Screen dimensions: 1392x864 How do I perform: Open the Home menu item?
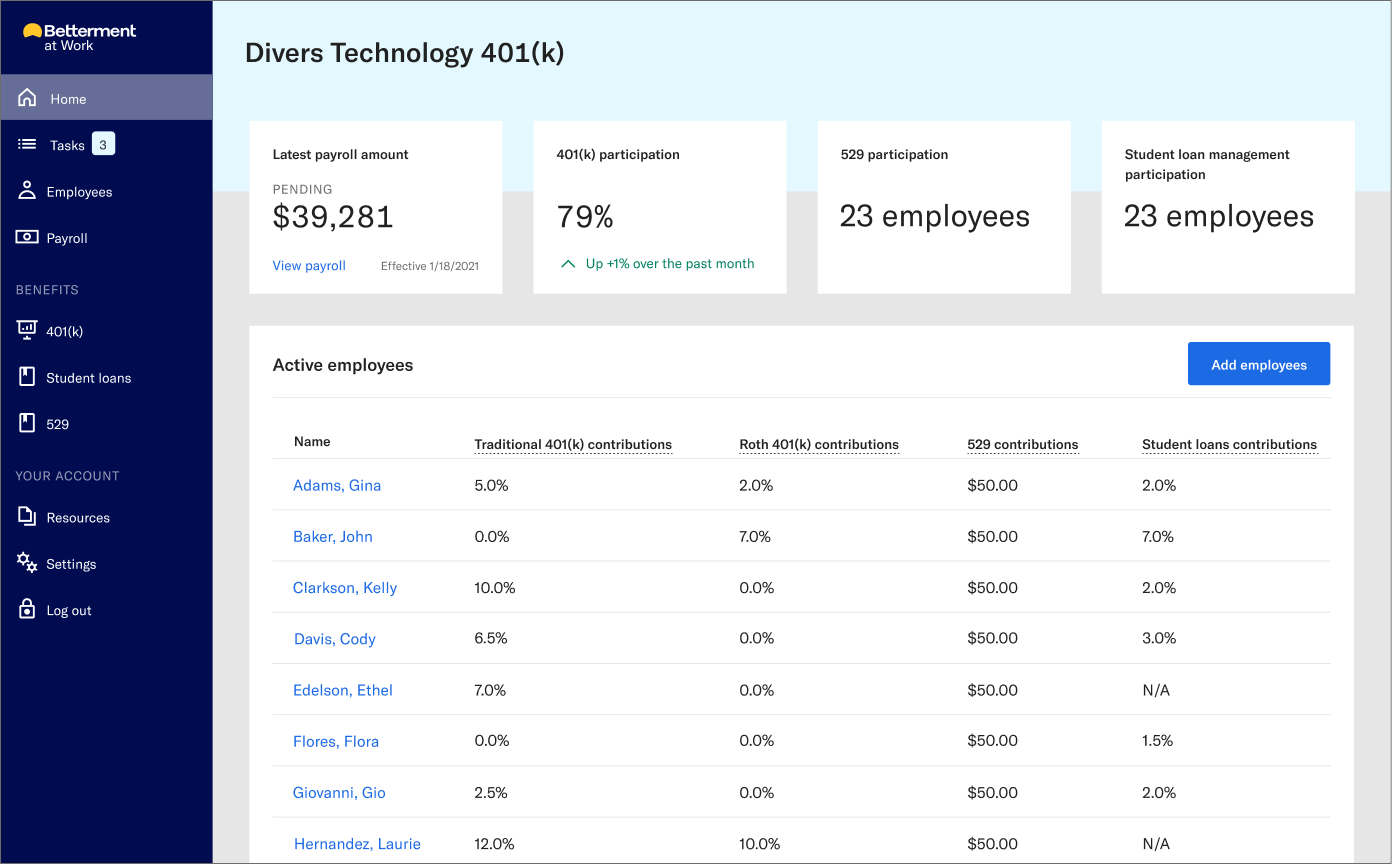click(106, 98)
